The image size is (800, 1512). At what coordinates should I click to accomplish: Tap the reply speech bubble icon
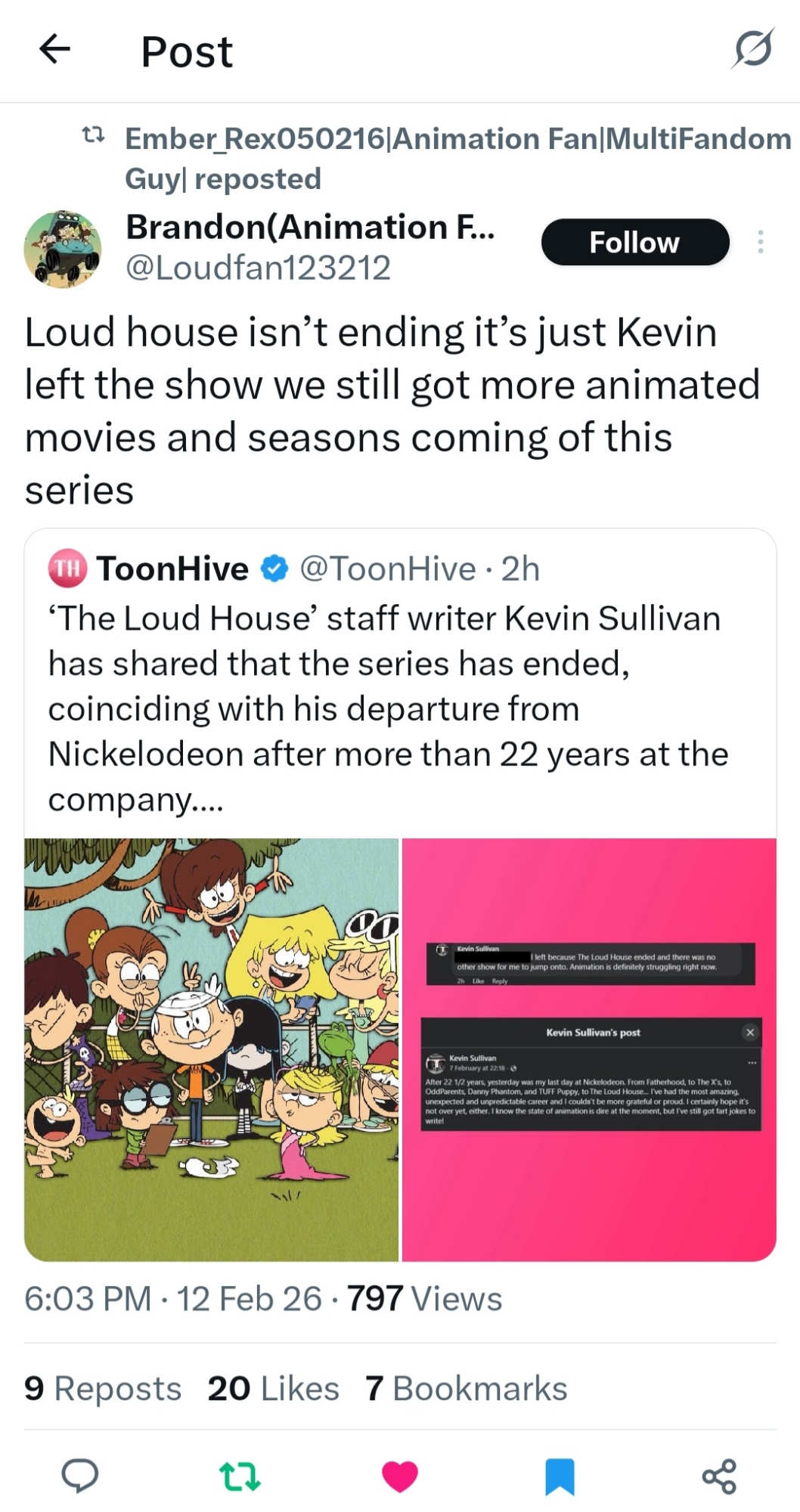click(x=79, y=1475)
